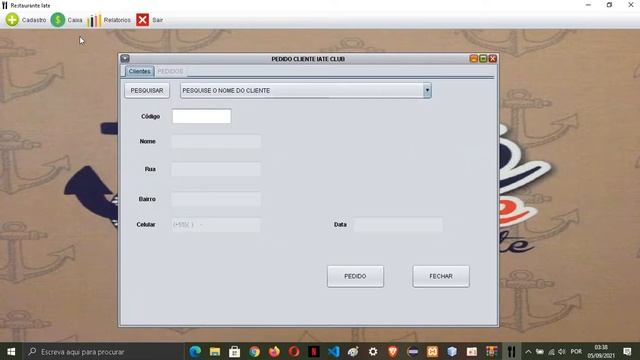640x360 pixels.
Task: Close the PEDIDO CLIENTE IATE CLUB dialog
Action: click(x=493, y=59)
